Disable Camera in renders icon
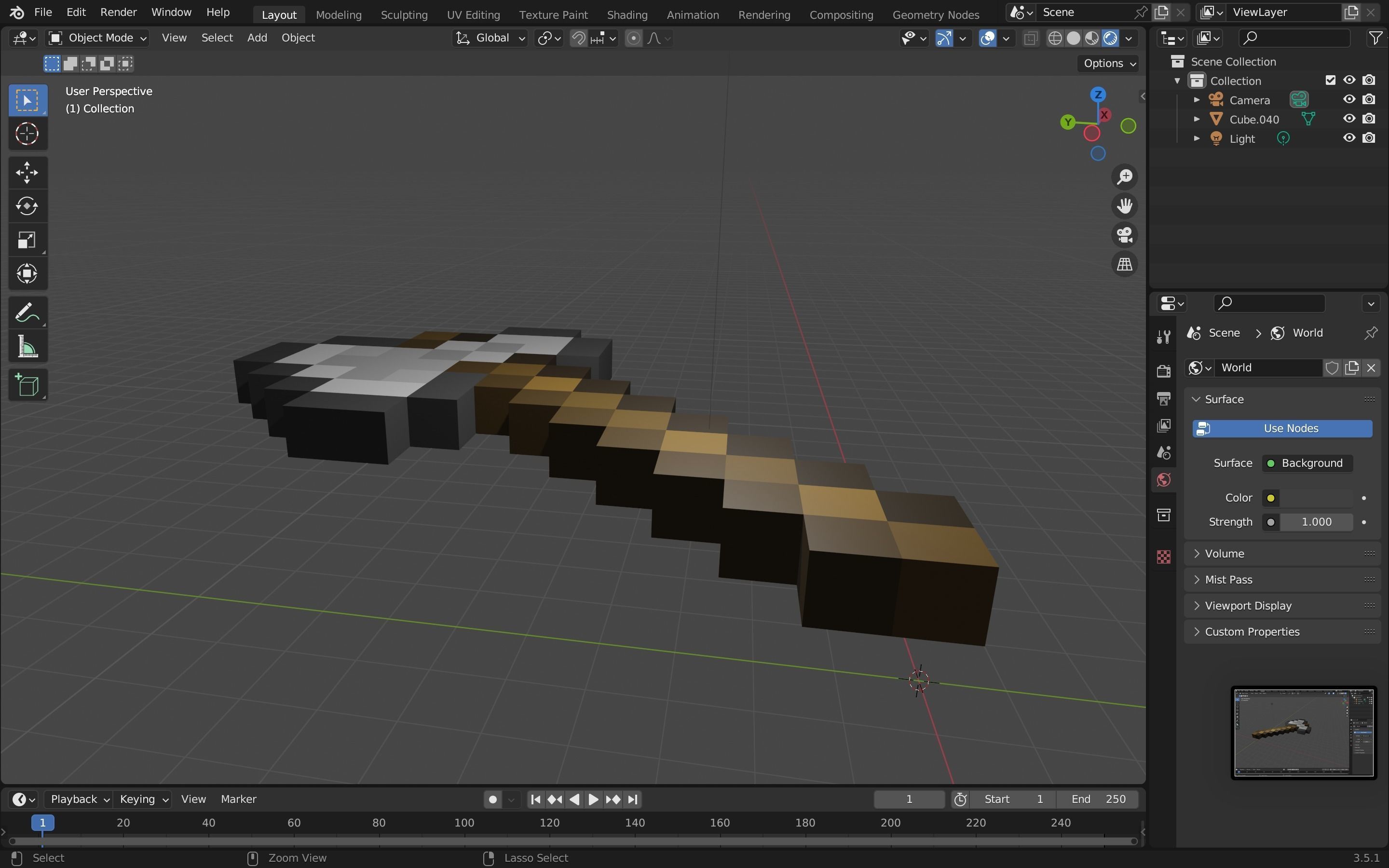Viewport: 1389px width, 868px height. tap(1369, 99)
